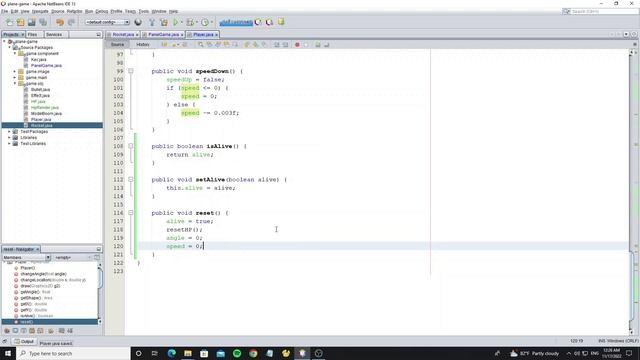
Task: Click the New File toolbar icon
Action: tap(9, 22)
